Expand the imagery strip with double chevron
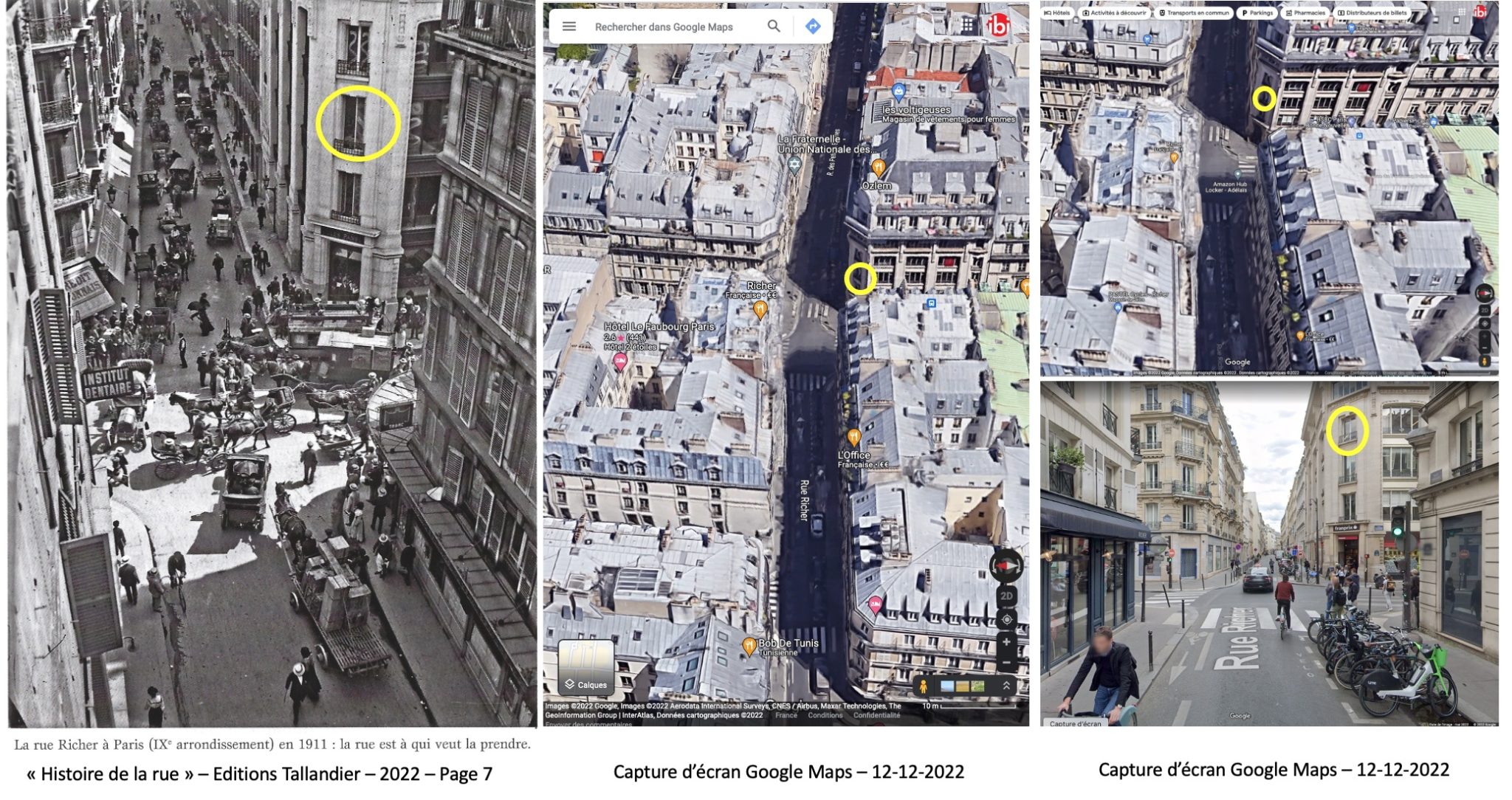 [x=1006, y=686]
